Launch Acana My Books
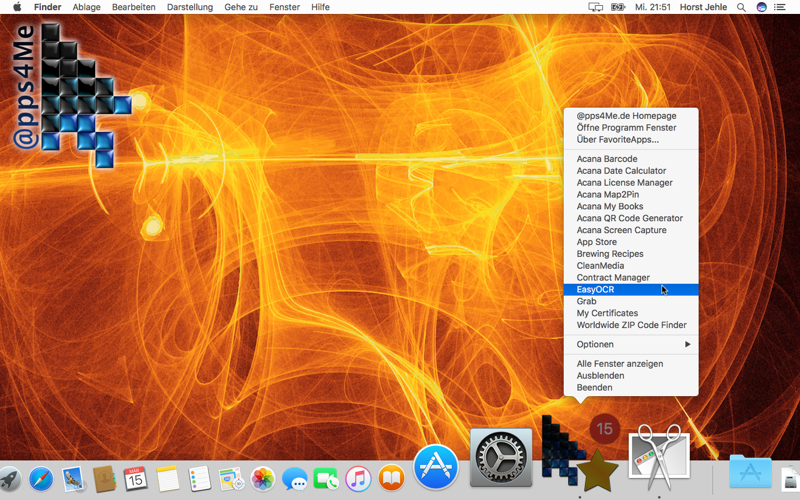This screenshot has width=800, height=500. (x=631, y=206)
